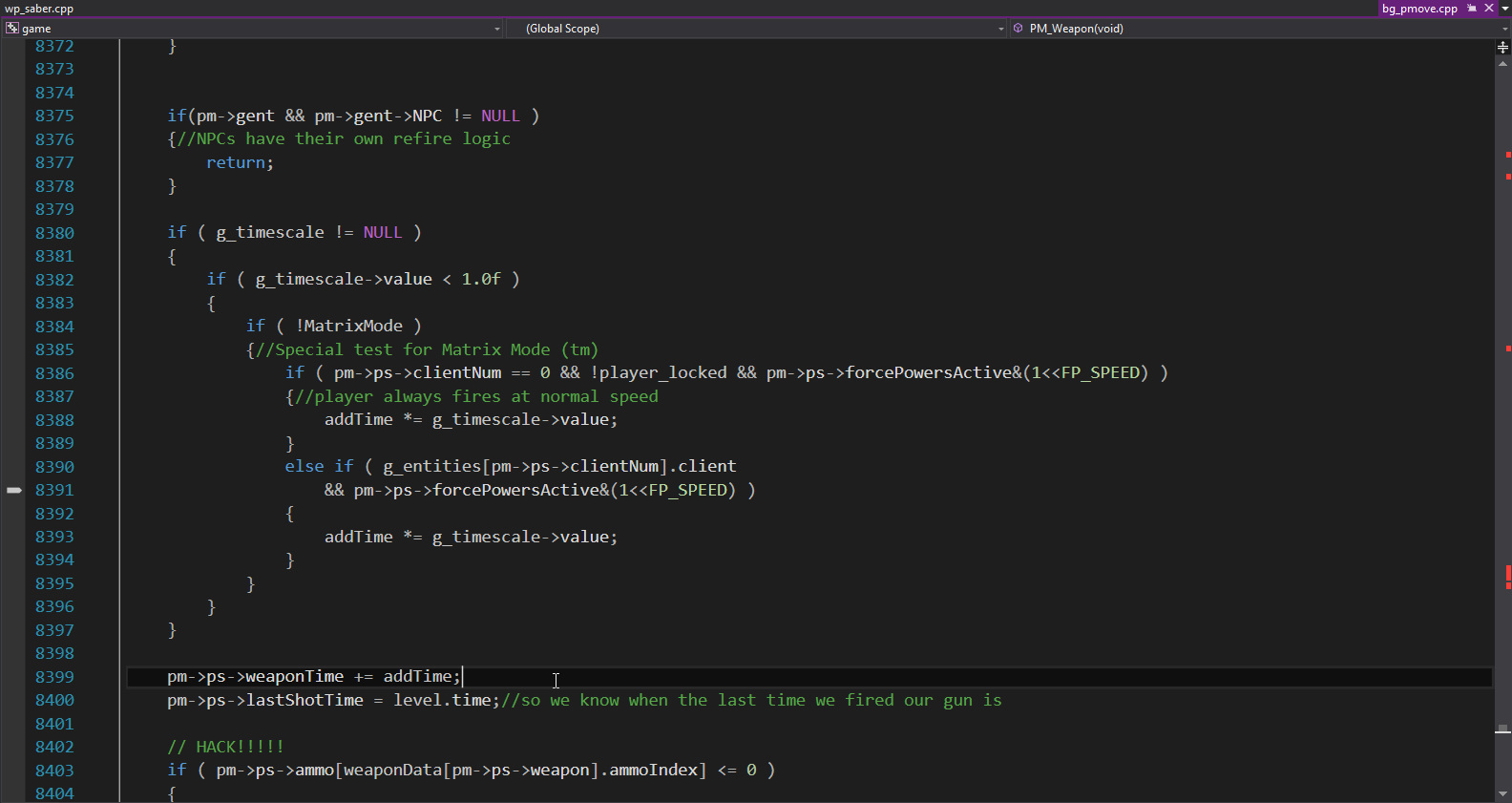Screen dimensions: 1512x803
Task: Open the PM_Weapon(void) member dropdown
Action: pyautogui.click(x=1260, y=29)
